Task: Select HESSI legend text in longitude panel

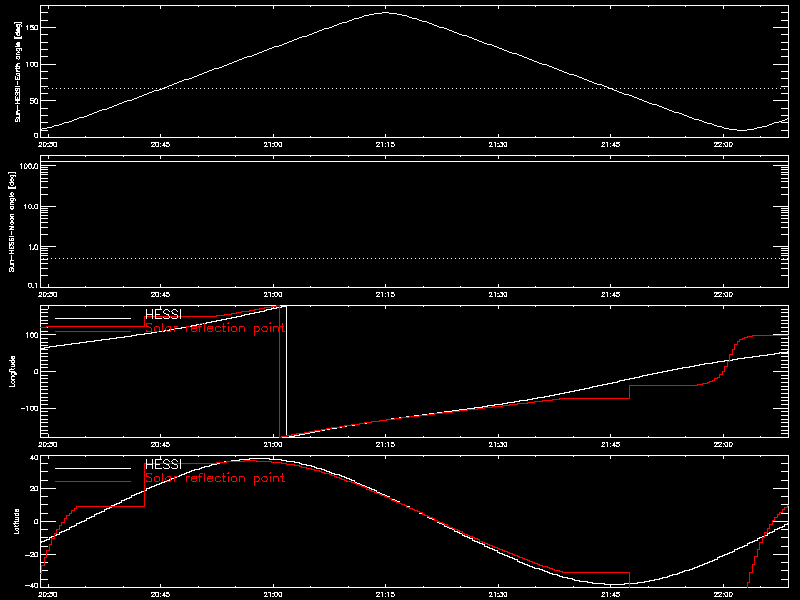Action: pyautogui.click(x=163, y=314)
